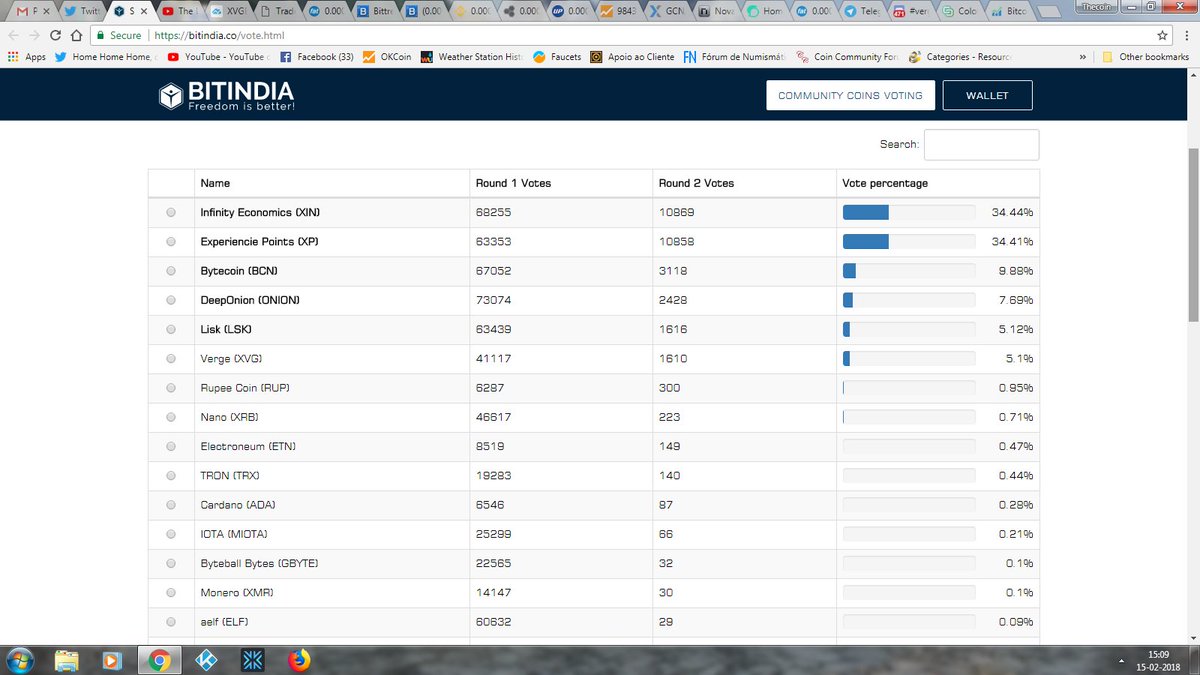Go to the browser home page icon
Screen dimensions: 1200x675
click(x=77, y=35)
